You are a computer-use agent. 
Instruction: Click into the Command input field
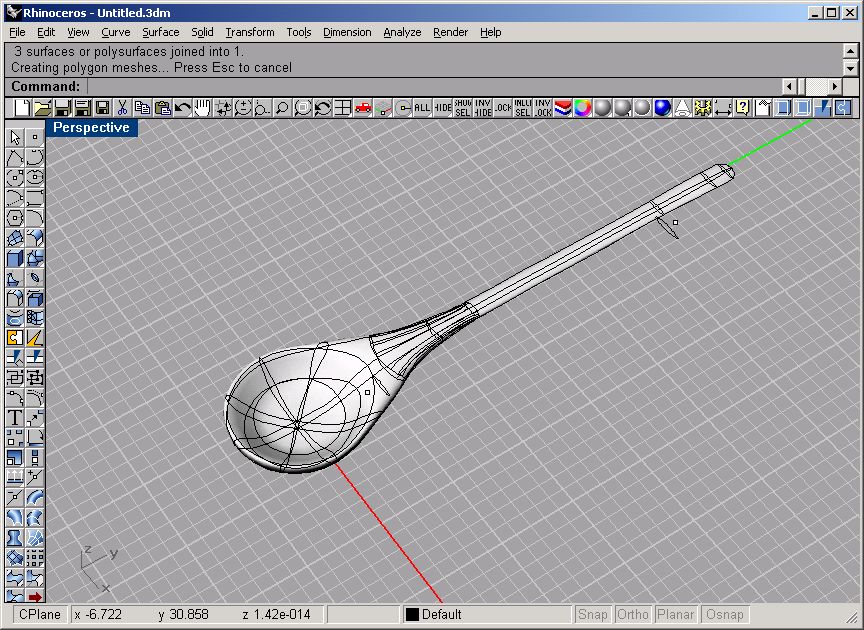pyautogui.click(x=435, y=87)
